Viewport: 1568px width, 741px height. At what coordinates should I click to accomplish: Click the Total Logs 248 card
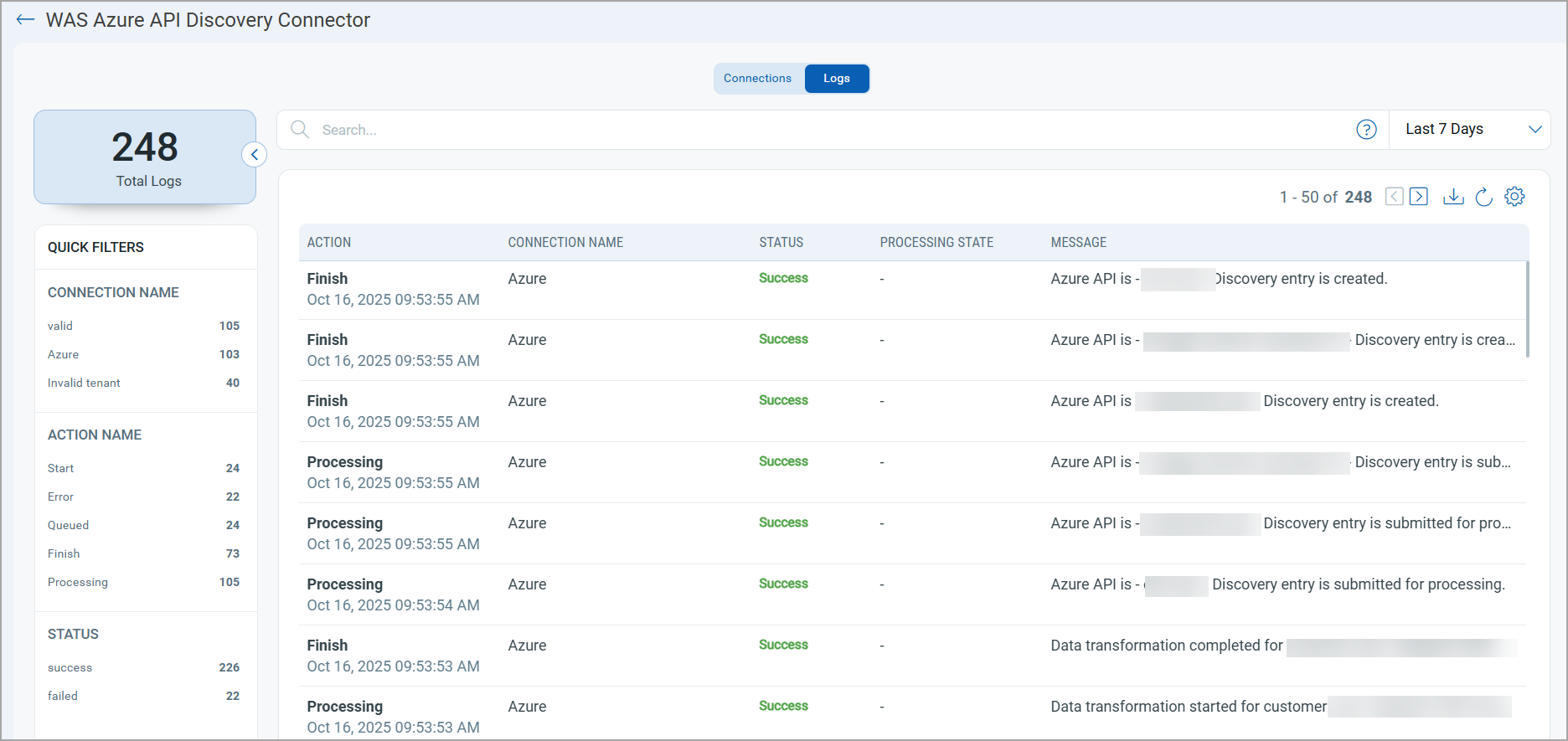click(145, 157)
